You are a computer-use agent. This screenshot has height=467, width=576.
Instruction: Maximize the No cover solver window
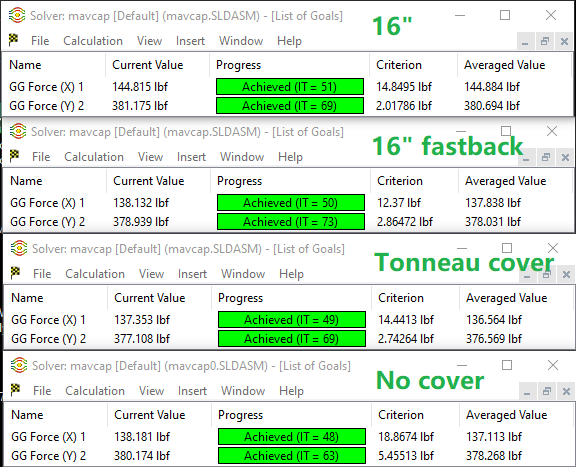point(507,365)
